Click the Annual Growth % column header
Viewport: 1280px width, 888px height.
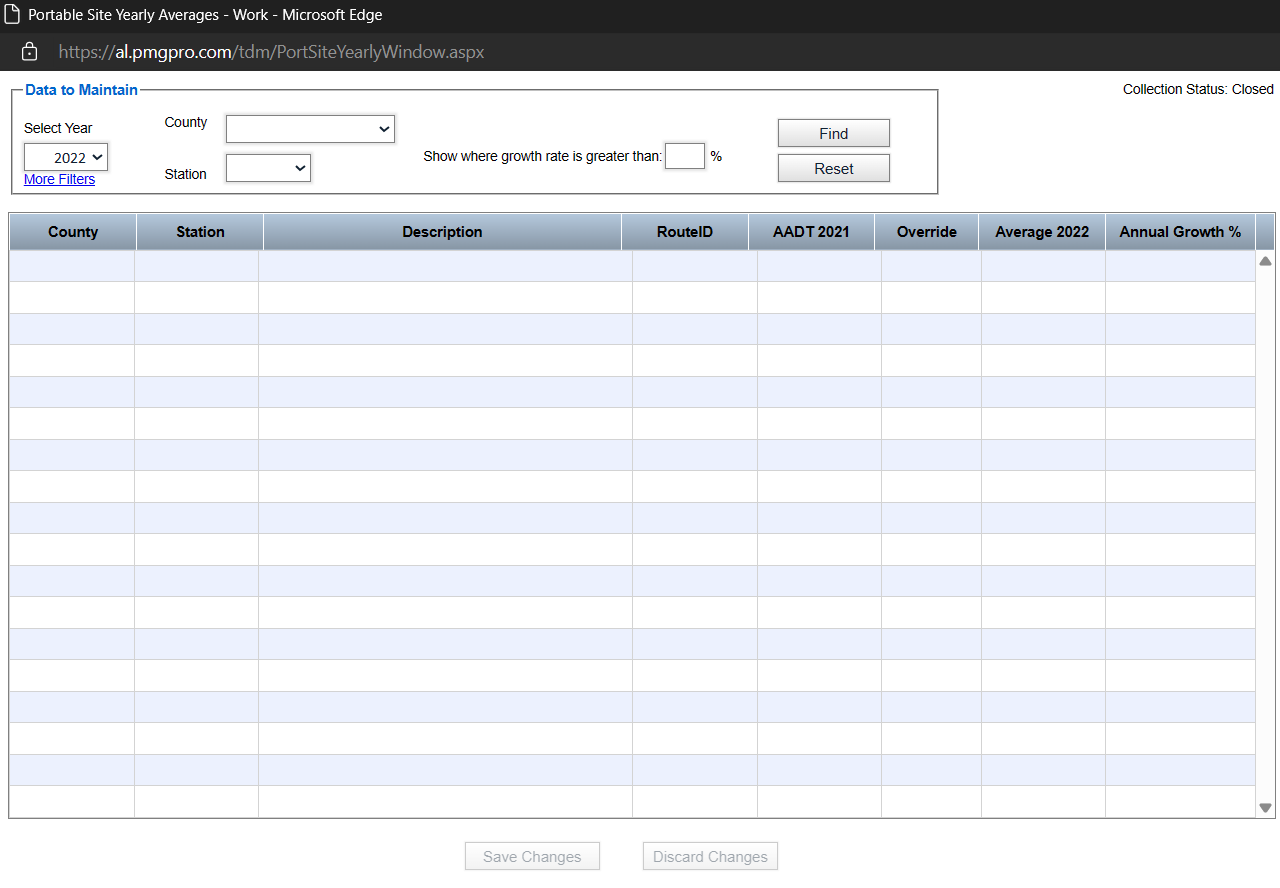coord(1180,232)
